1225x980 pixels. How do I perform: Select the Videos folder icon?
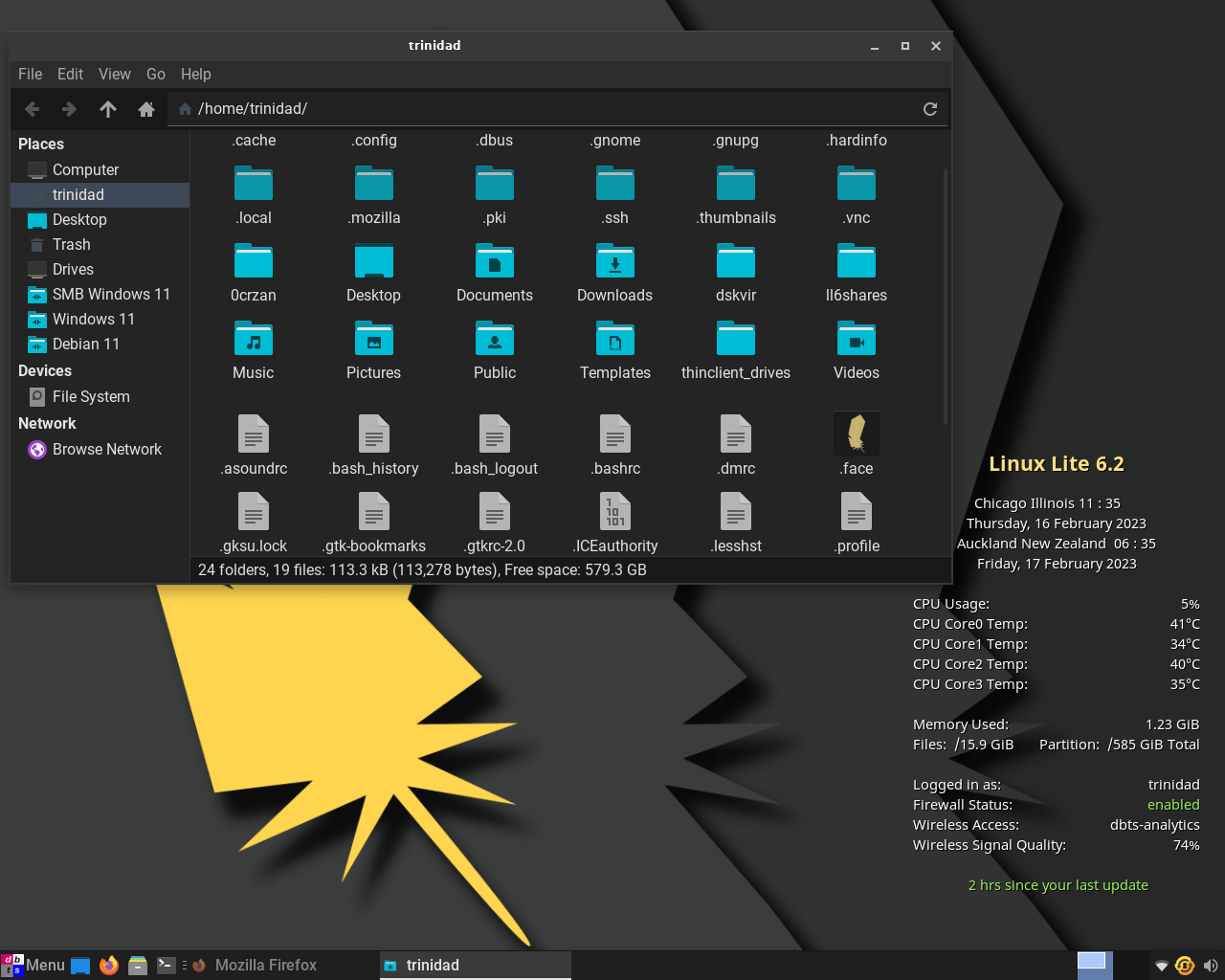[857, 338]
